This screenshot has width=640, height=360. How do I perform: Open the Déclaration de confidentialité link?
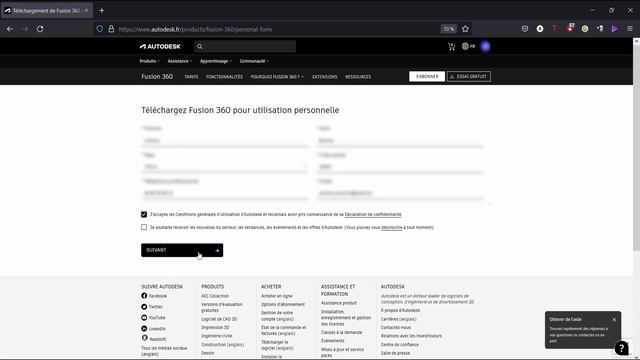[373, 214]
